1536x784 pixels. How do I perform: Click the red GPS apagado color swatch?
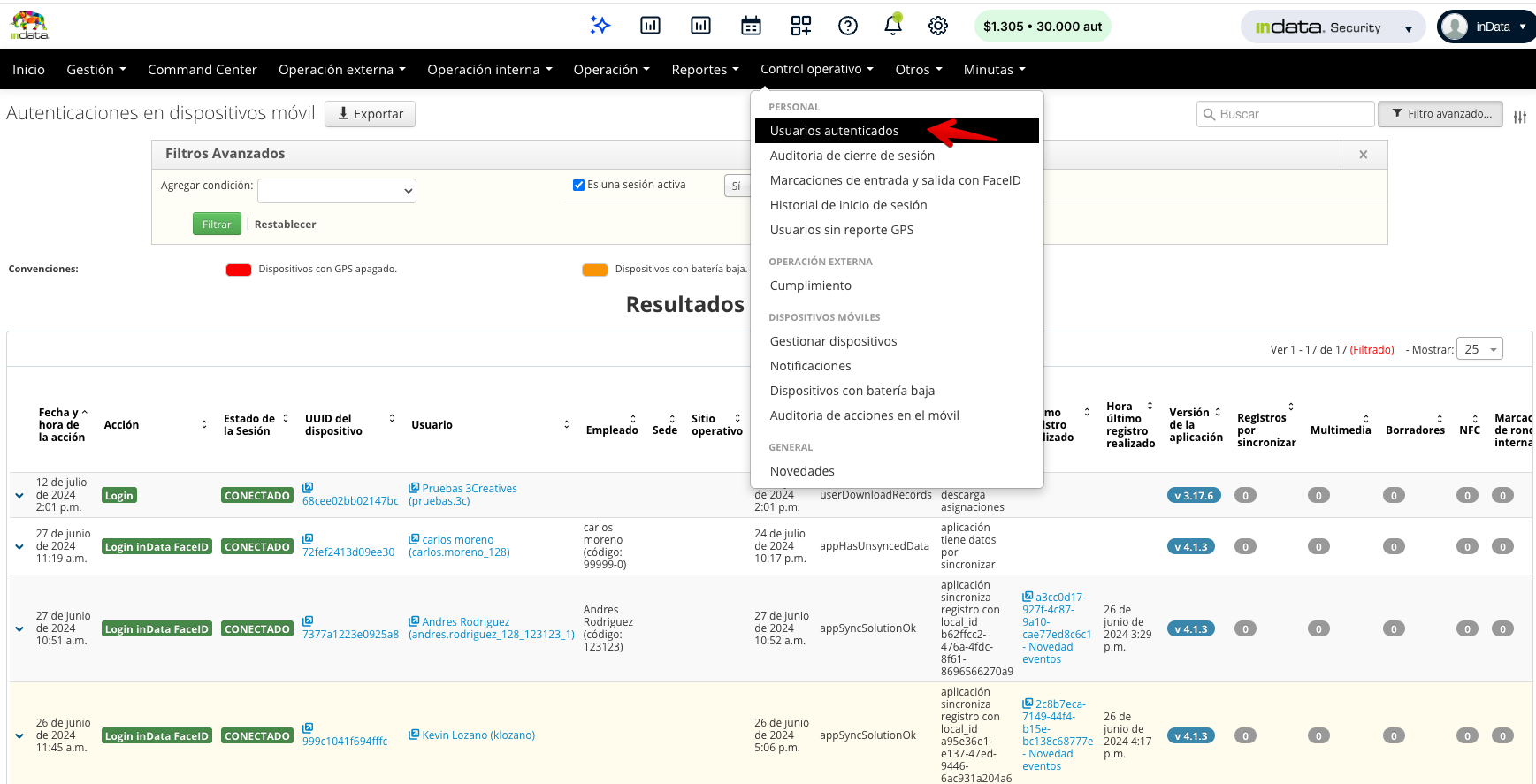(x=239, y=270)
